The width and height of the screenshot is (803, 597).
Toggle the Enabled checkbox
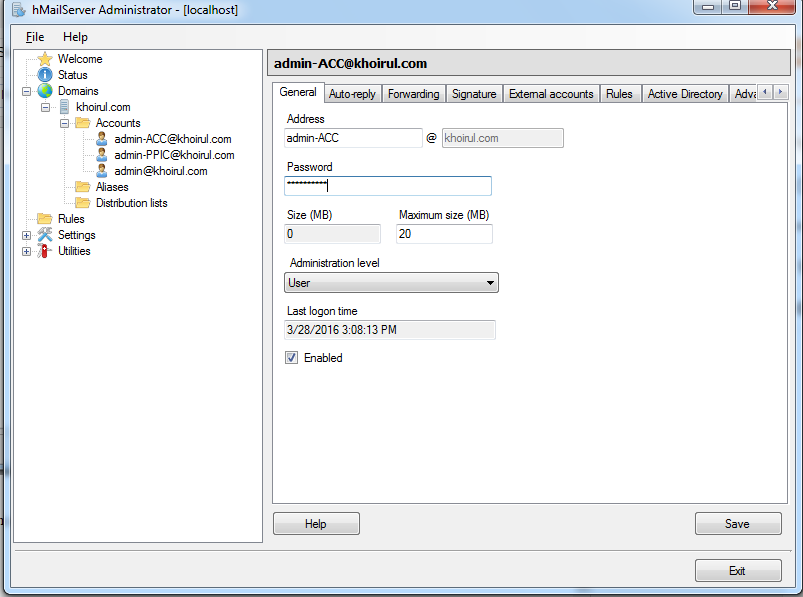click(x=291, y=358)
